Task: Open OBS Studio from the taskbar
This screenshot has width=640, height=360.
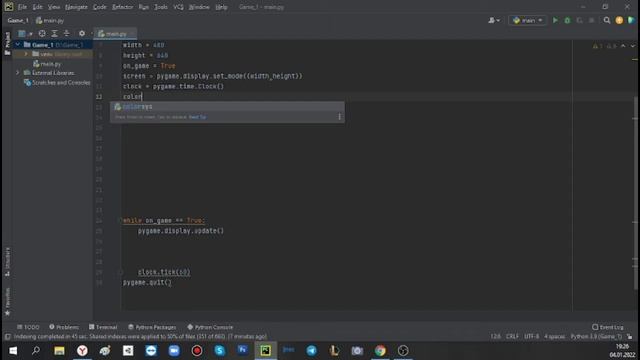Action: point(403,351)
